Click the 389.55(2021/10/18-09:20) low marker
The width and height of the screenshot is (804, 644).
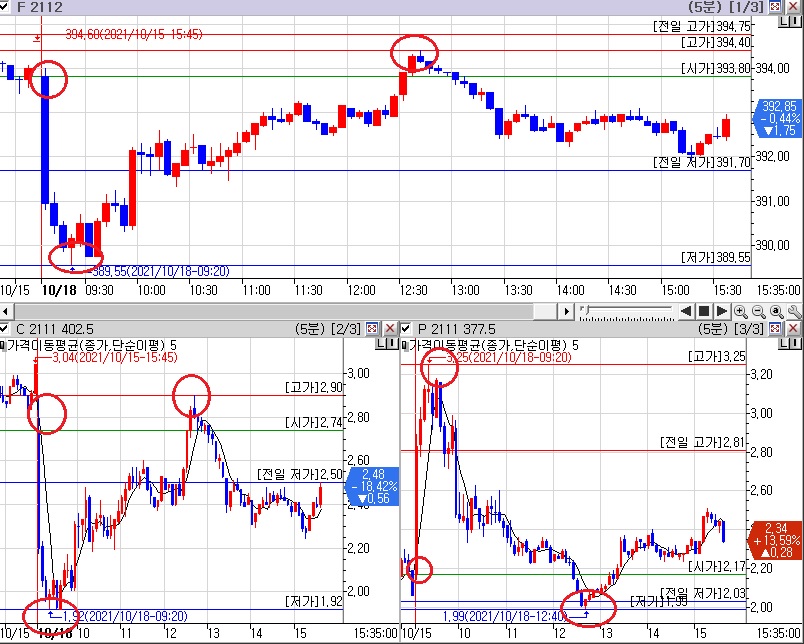click(161, 271)
